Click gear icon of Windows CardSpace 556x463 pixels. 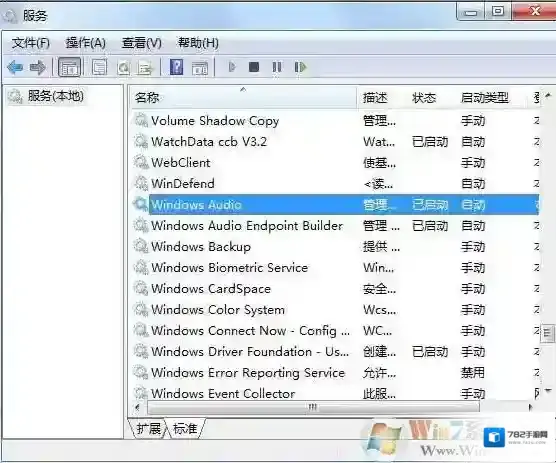(x=141, y=288)
